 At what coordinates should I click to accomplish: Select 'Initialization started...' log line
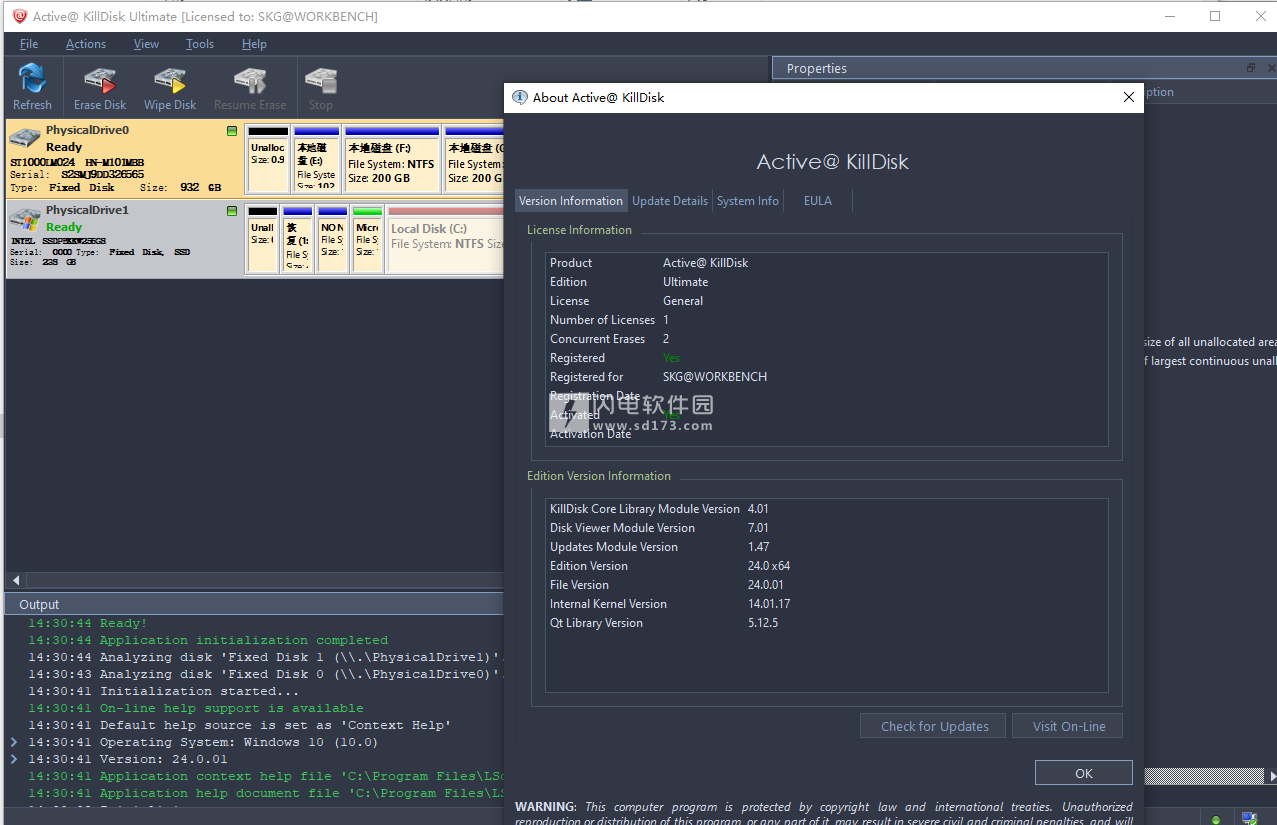click(x=163, y=691)
